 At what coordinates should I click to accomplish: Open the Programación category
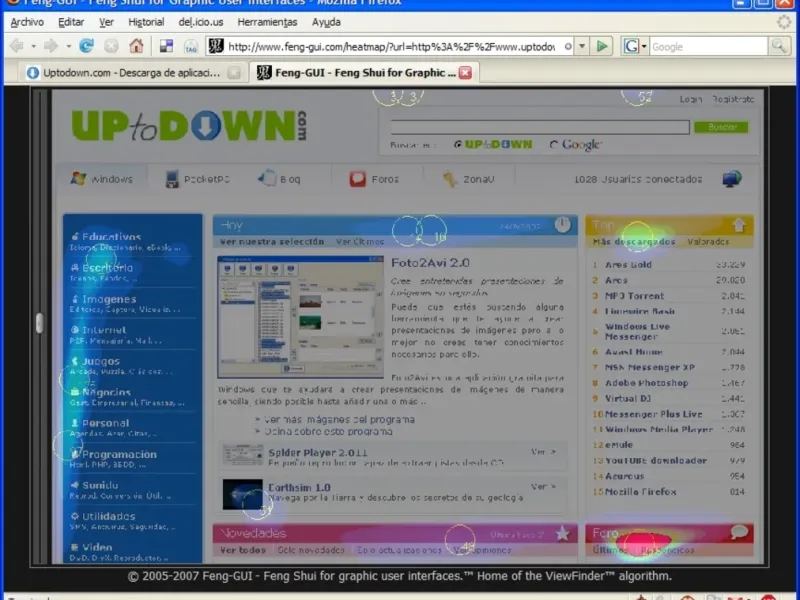click(x=119, y=454)
